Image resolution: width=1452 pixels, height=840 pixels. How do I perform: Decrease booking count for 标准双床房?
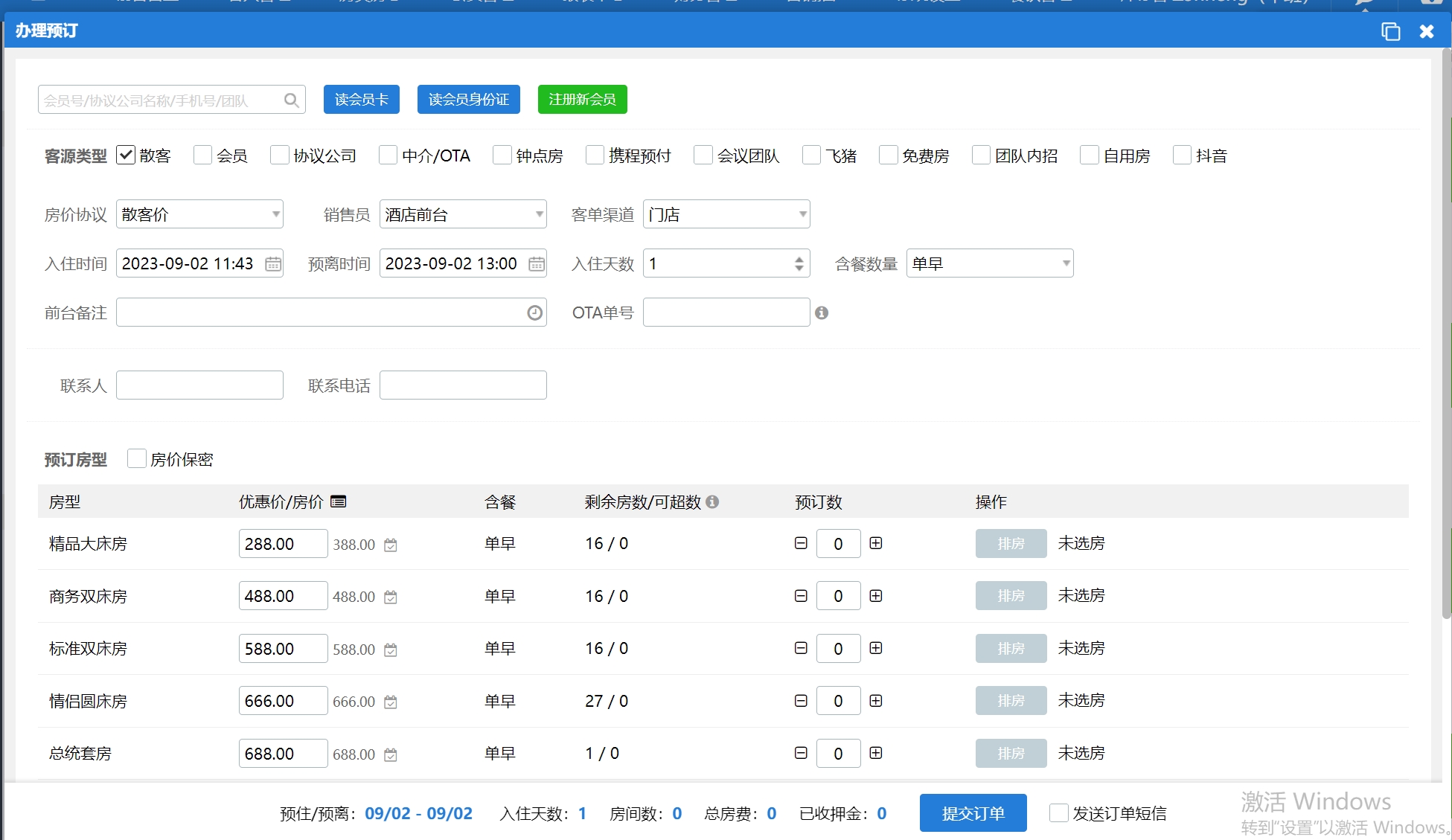(801, 648)
